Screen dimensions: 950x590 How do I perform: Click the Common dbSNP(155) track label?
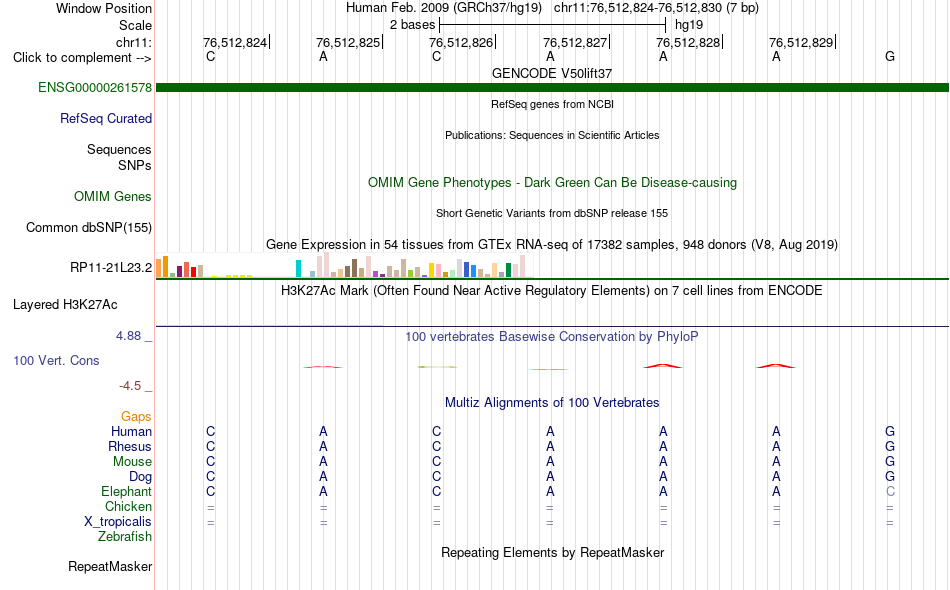click(88, 227)
